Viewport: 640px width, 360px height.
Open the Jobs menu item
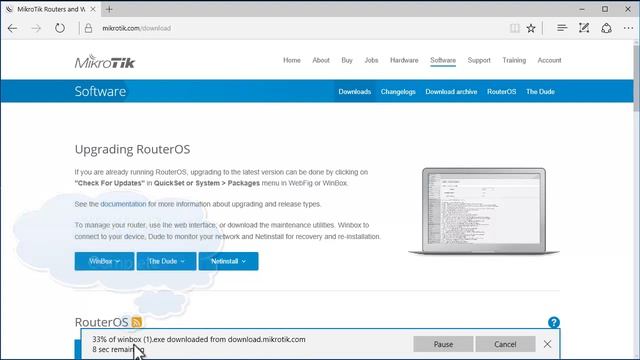[x=371, y=60]
